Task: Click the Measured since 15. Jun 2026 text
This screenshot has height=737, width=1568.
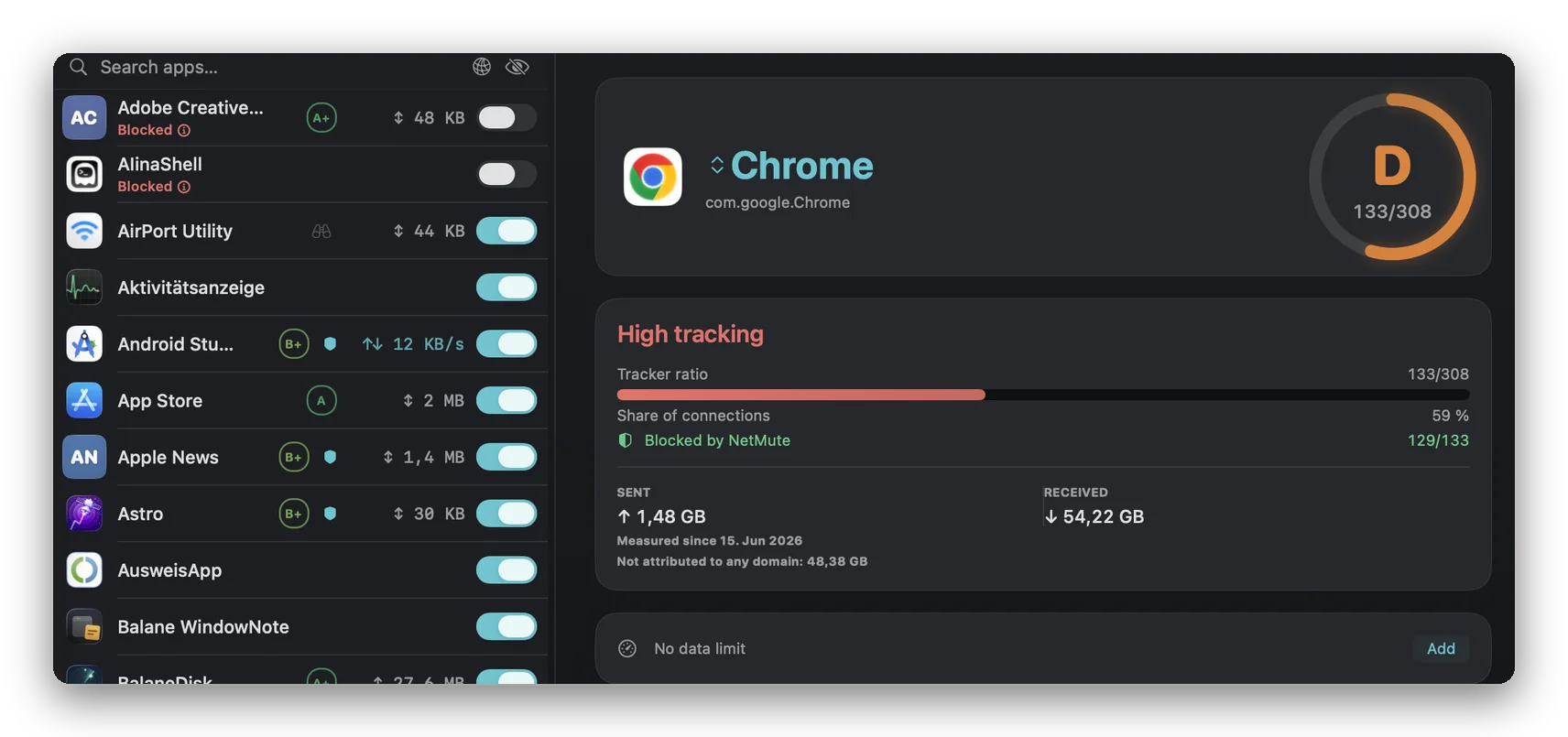Action: 710,541
